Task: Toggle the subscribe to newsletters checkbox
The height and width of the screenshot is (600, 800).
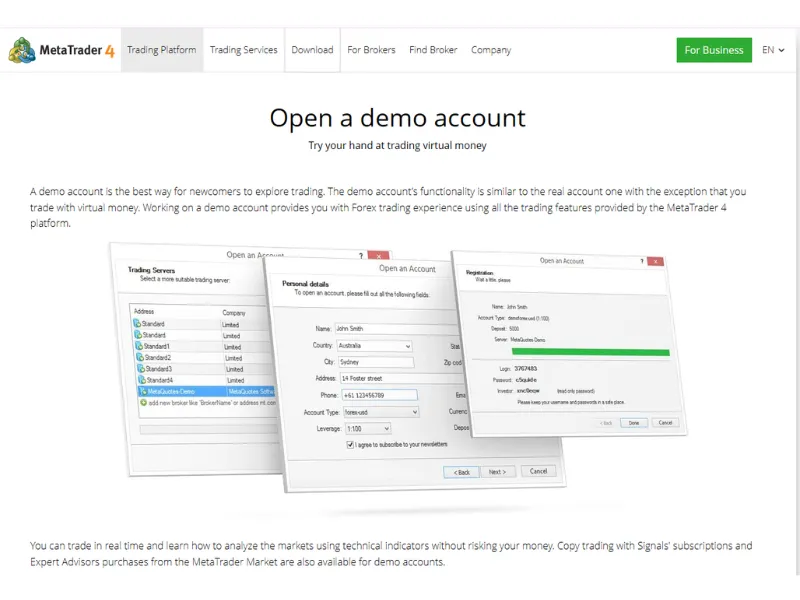Action: [x=350, y=445]
